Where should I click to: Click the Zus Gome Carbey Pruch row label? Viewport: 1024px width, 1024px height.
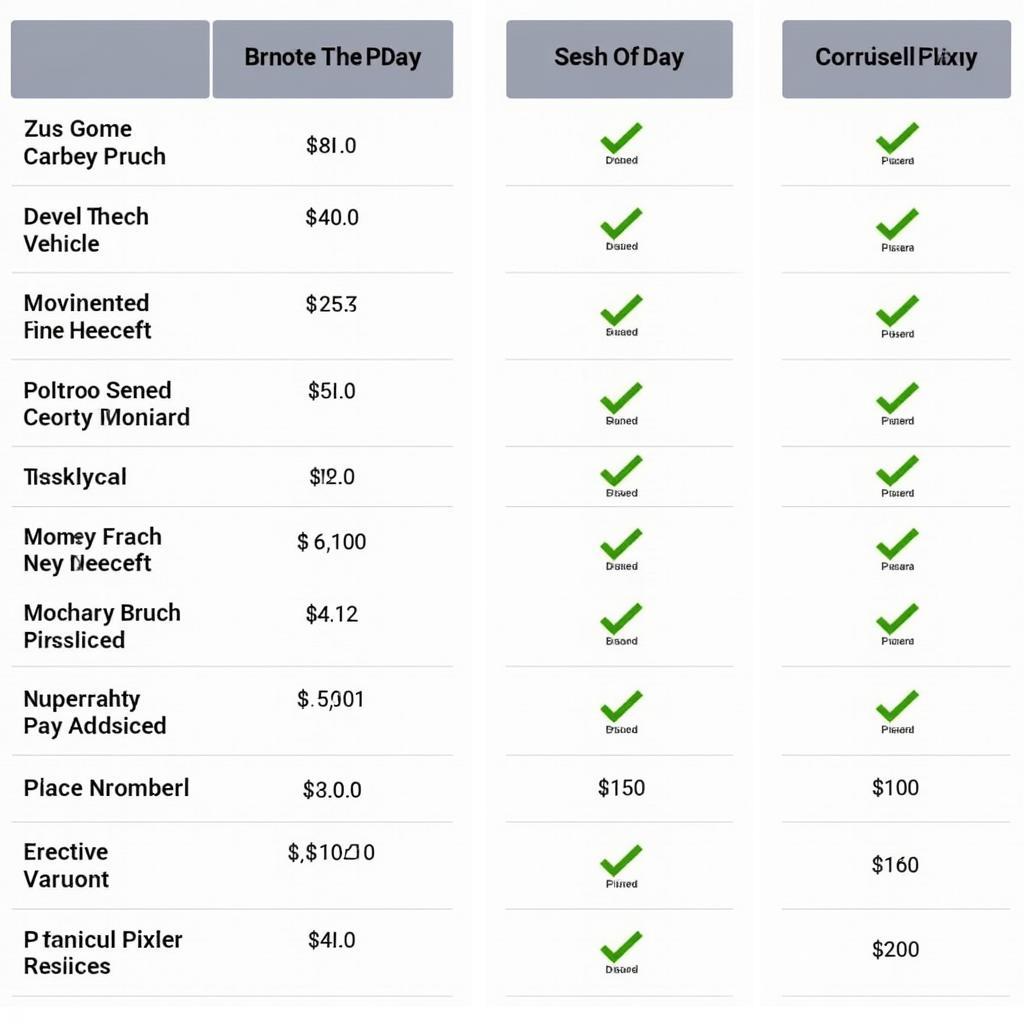coord(94,143)
